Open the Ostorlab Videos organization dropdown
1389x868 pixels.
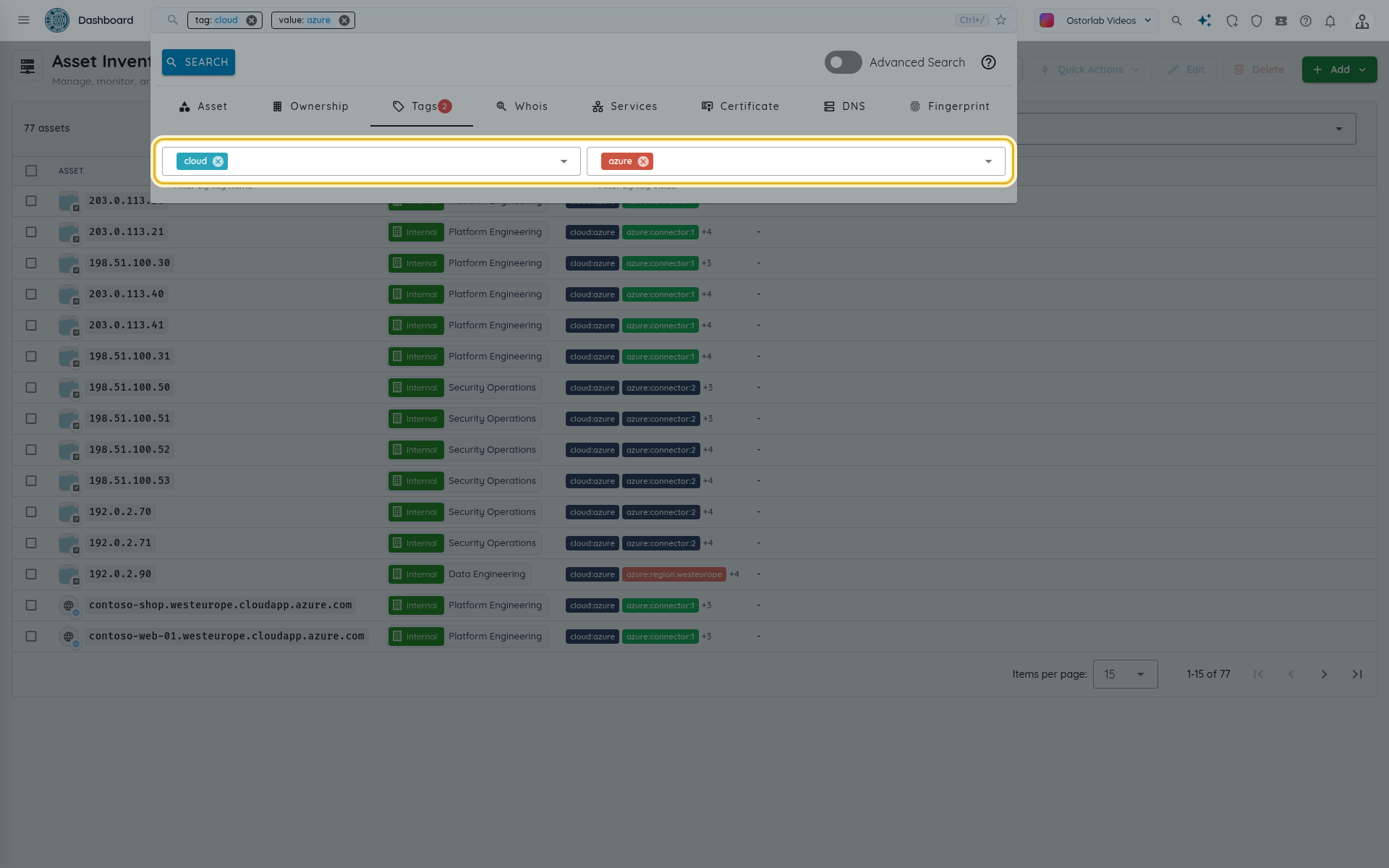[1096, 20]
